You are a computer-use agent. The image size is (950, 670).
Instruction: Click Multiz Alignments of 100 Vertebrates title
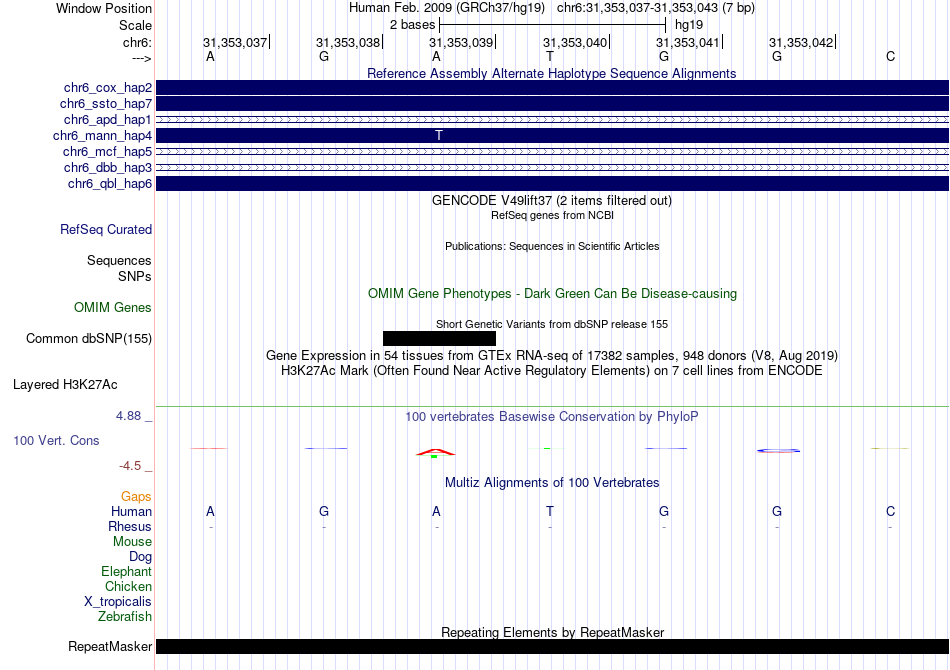[552, 483]
